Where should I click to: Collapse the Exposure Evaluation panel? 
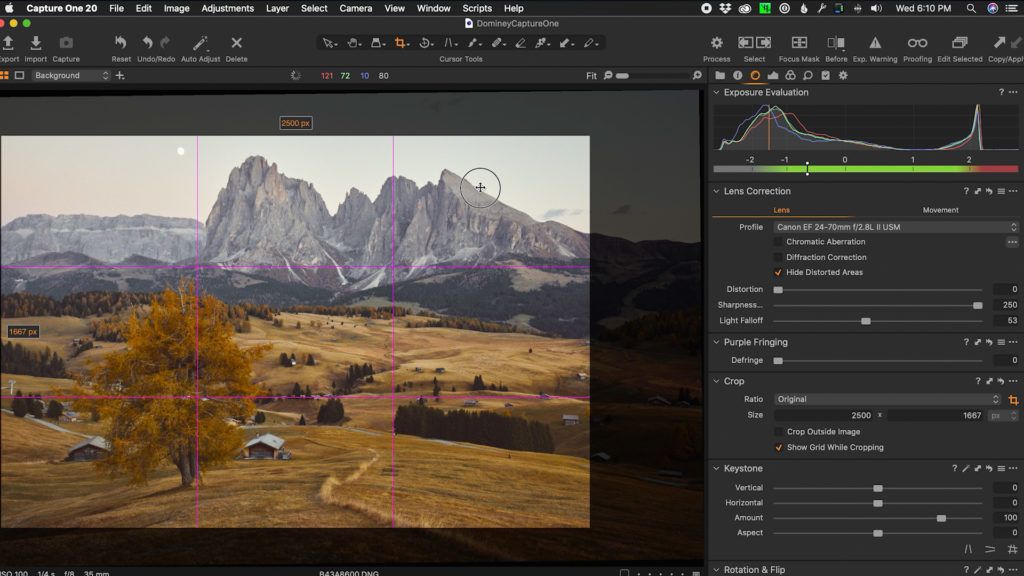pyautogui.click(x=714, y=92)
